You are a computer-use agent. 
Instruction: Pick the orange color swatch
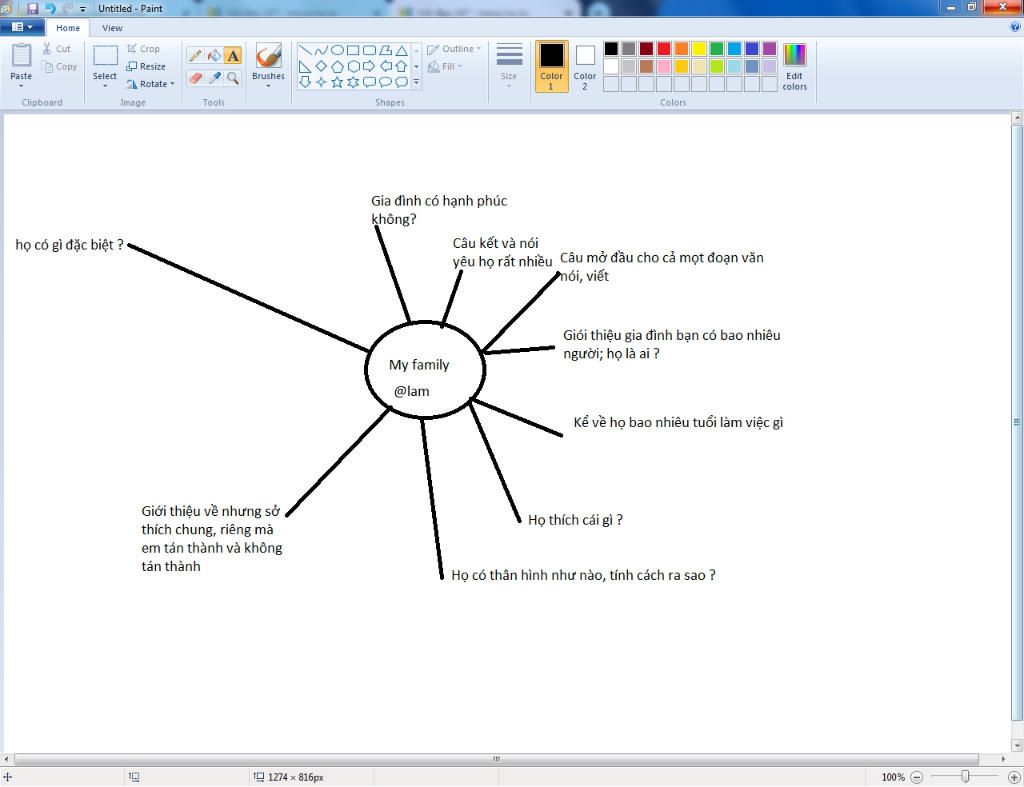(x=681, y=48)
